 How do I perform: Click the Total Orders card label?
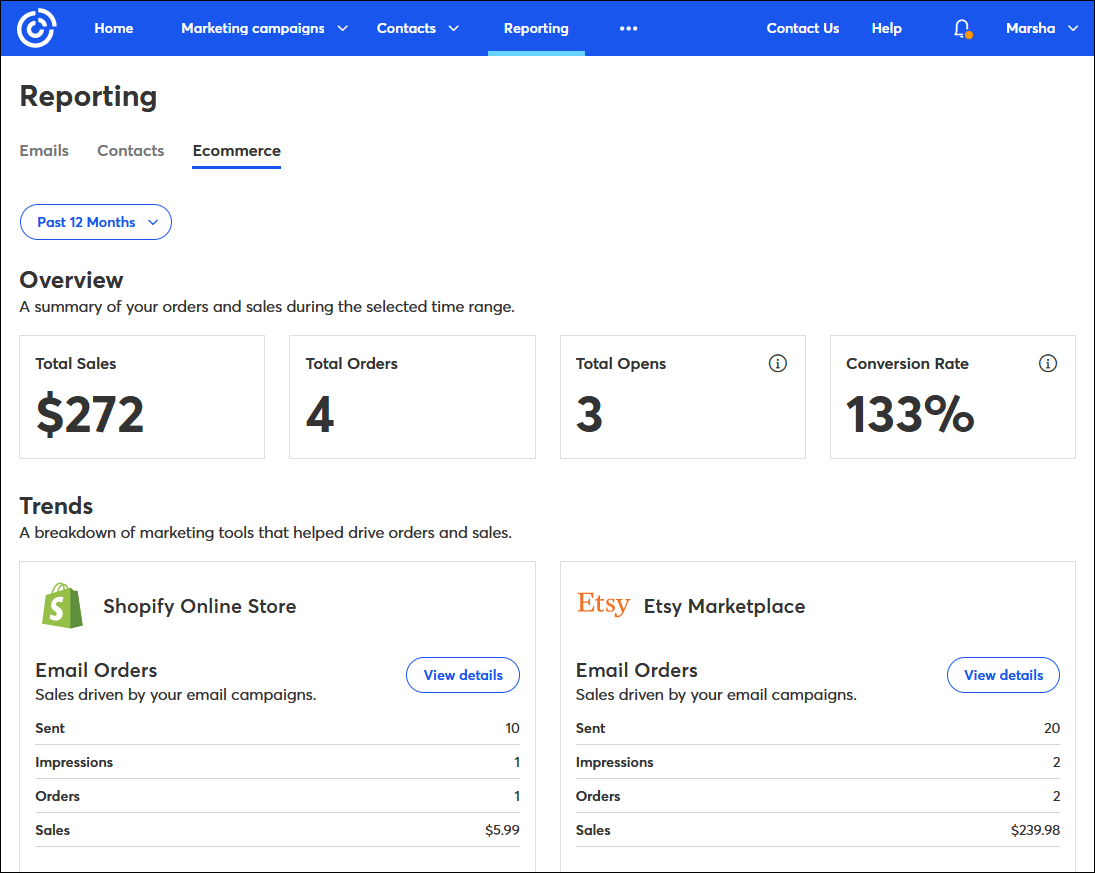351,364
